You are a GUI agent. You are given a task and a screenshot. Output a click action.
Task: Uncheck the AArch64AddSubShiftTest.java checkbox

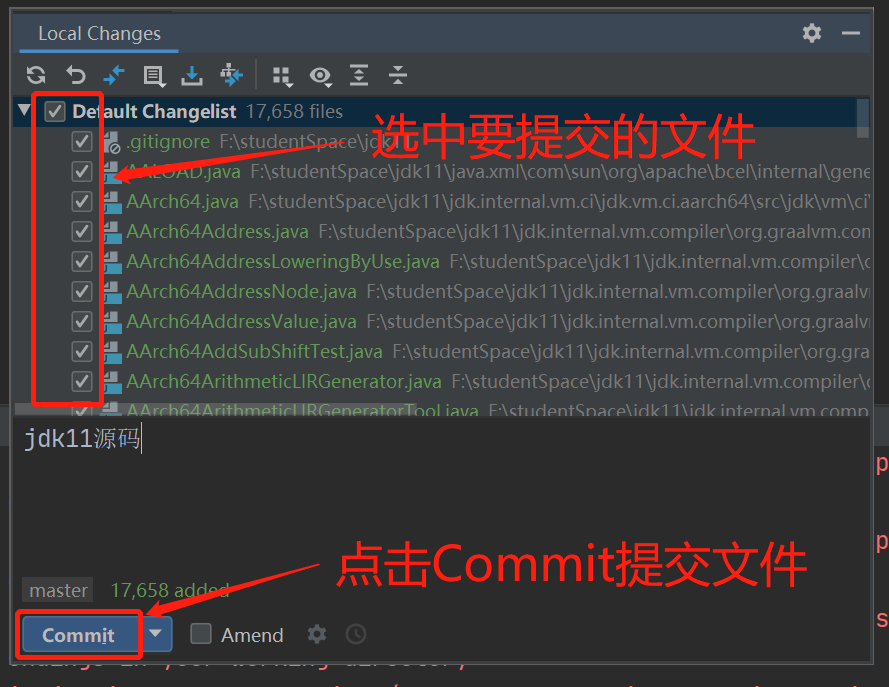tap(82, 351)
